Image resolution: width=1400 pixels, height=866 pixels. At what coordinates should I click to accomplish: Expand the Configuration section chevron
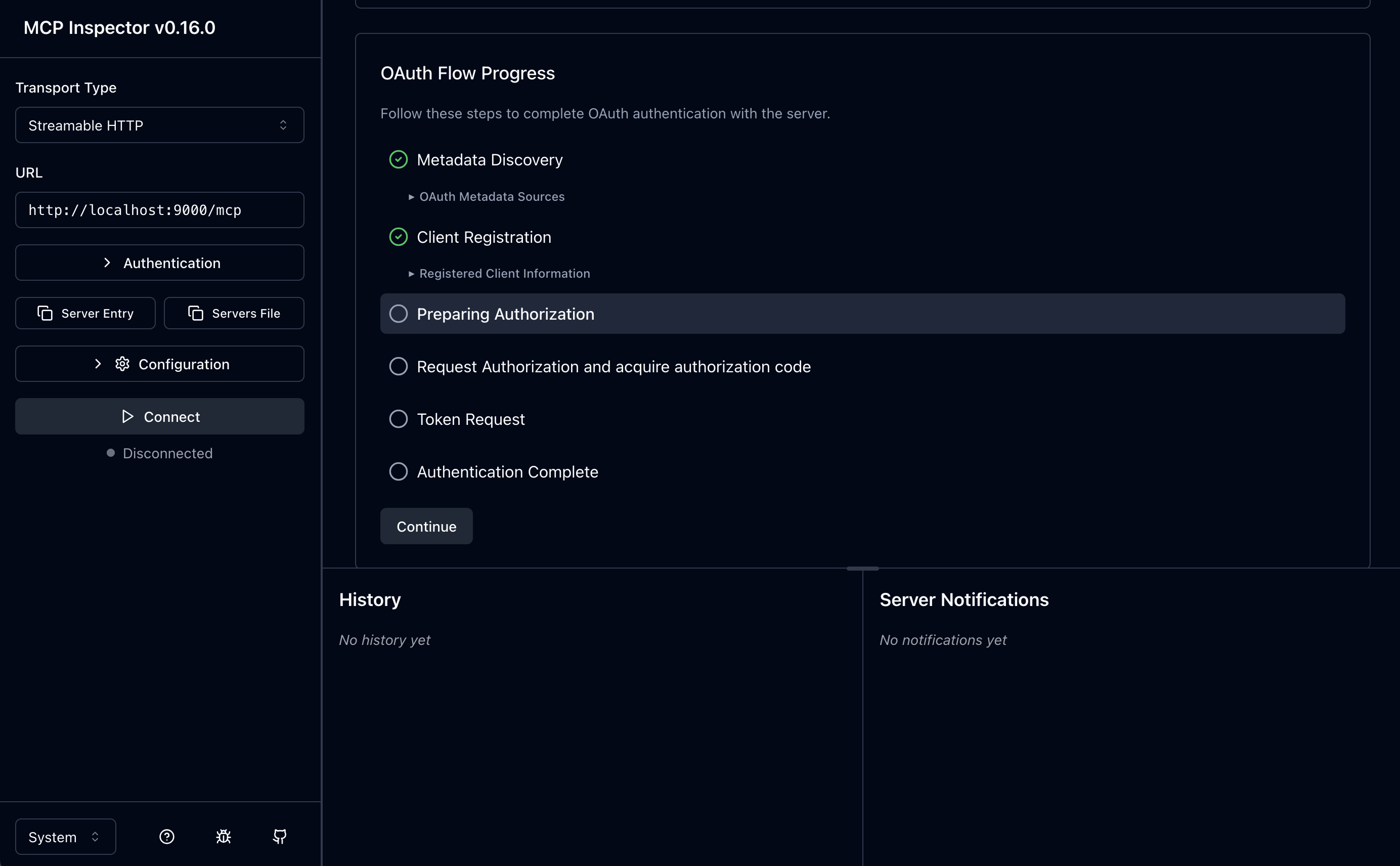click(98, 364)
